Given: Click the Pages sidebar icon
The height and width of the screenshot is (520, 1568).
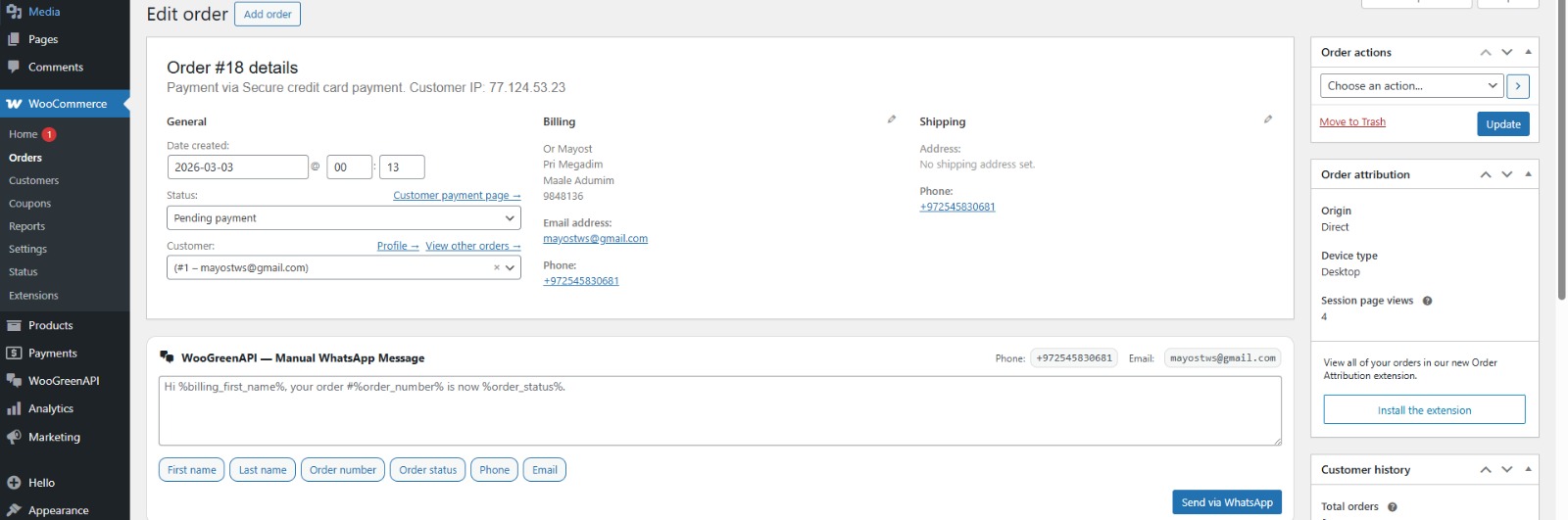Looking at the screenshot, I should click(x=14, y=39).
